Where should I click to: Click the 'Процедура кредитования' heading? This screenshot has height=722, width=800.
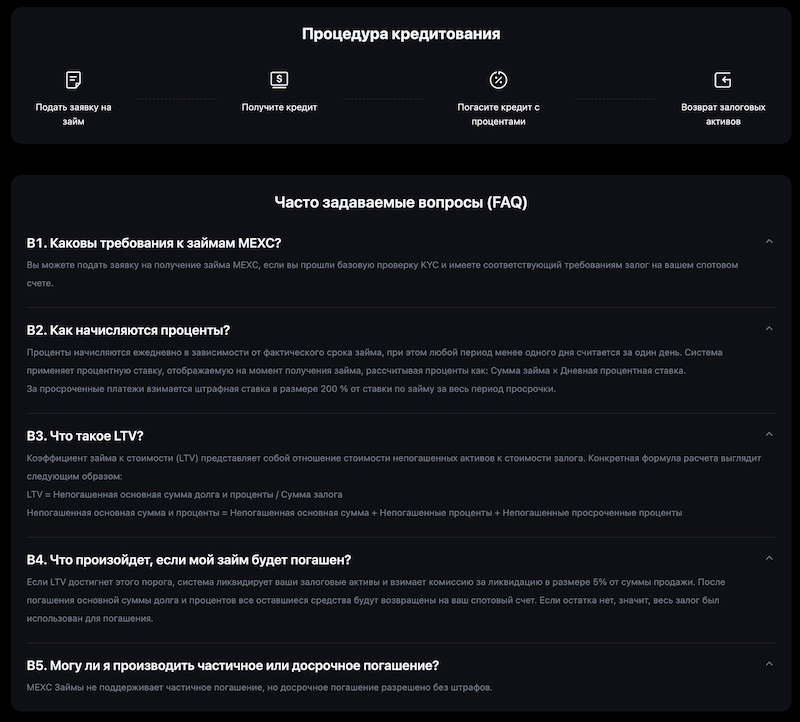coord(400,33)
